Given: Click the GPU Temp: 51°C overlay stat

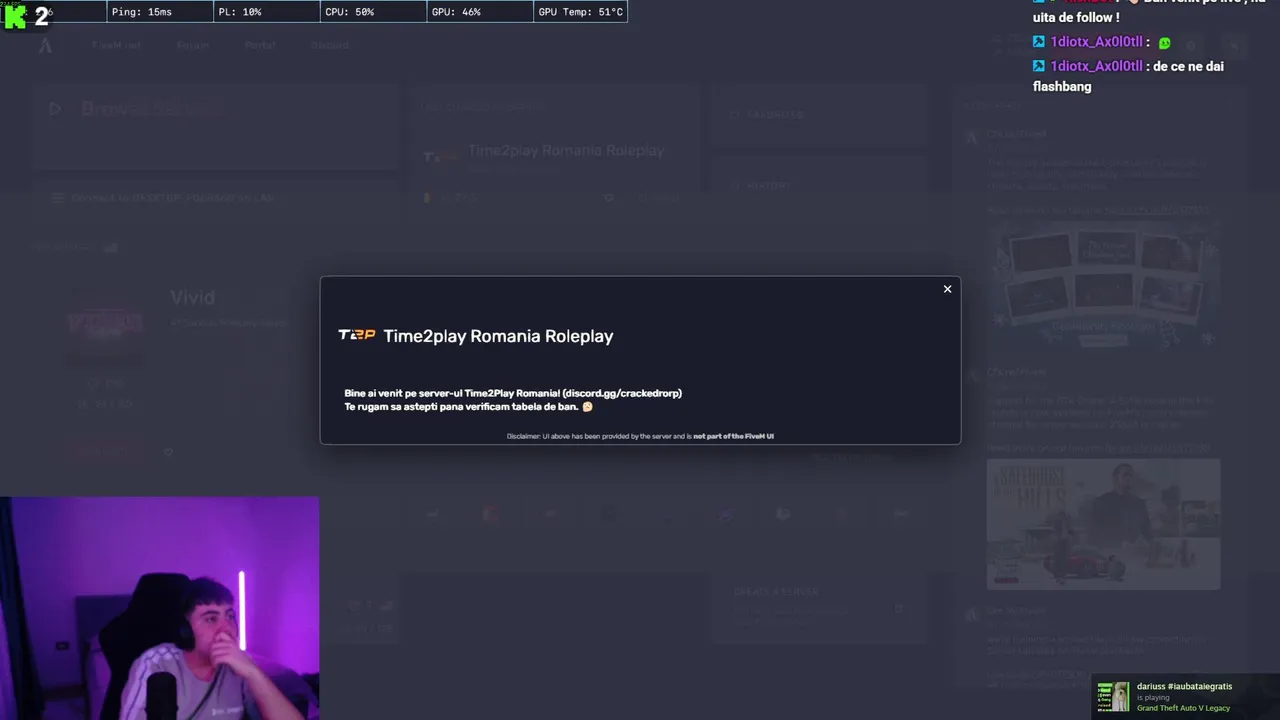Looking at the screenshot, I should tap(580, 12).
